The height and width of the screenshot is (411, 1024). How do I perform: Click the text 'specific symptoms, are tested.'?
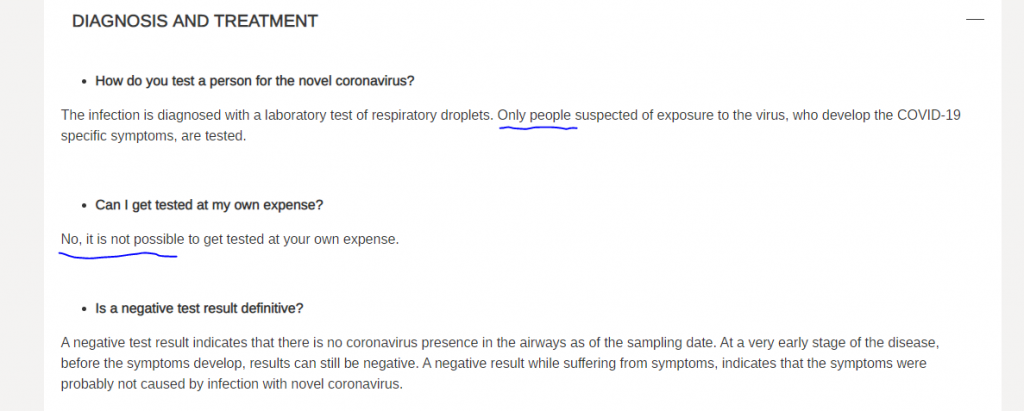[153, 137]
